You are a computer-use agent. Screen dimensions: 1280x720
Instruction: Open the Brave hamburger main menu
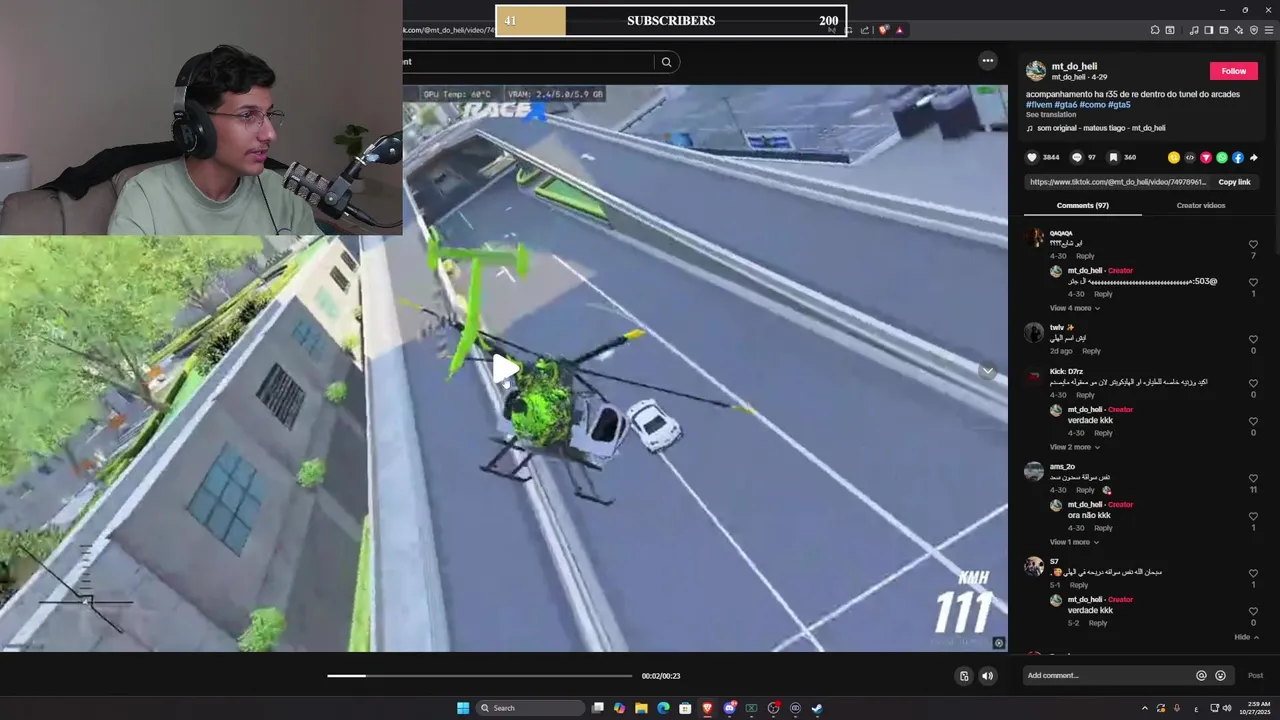1269,30
